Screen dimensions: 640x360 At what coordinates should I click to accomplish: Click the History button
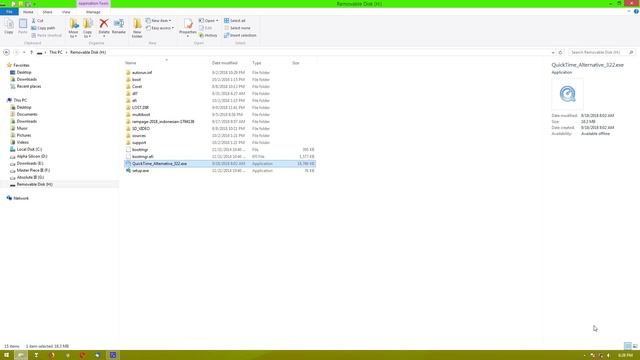coord(208,36)
